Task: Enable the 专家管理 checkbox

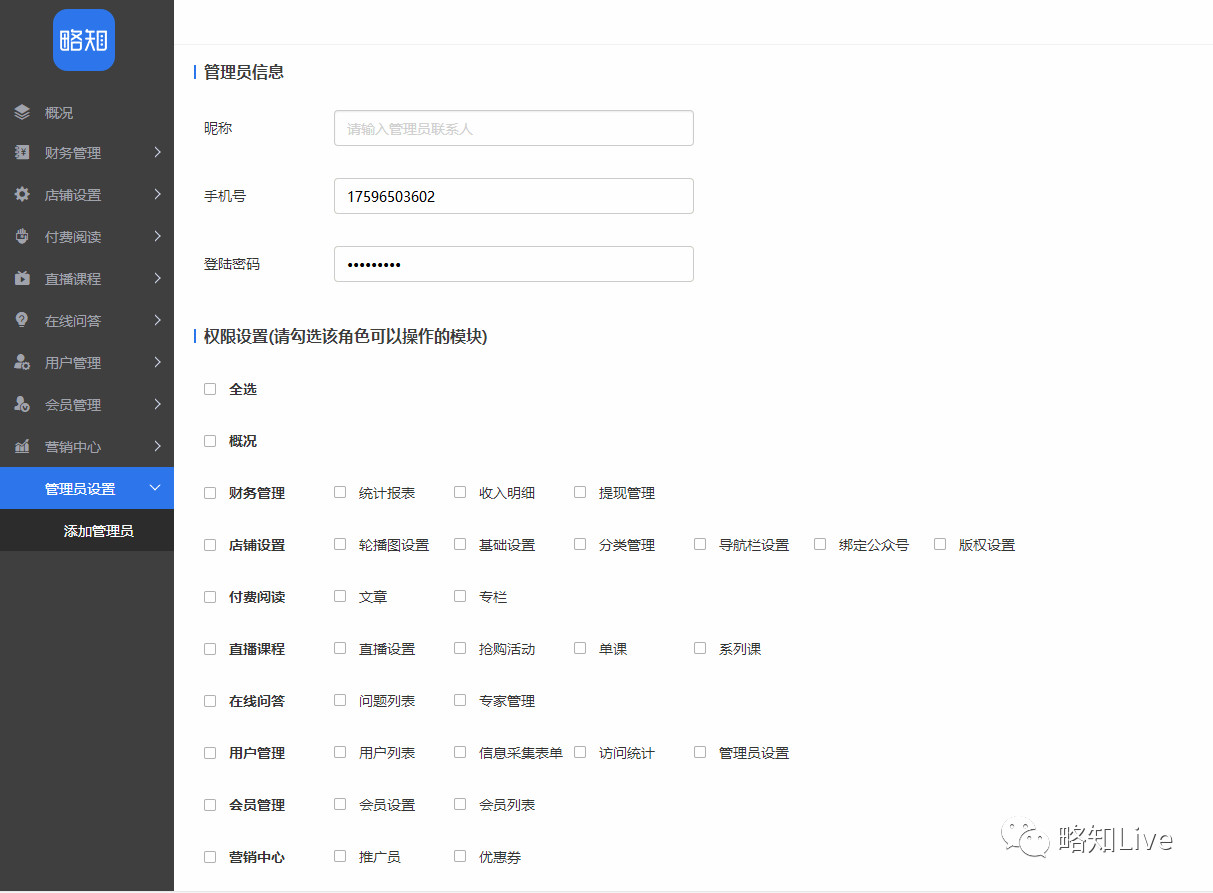Action: click(460, 700)
